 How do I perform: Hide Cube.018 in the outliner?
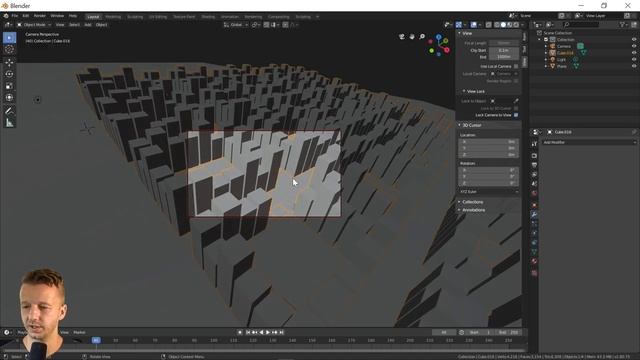[634, 53]
